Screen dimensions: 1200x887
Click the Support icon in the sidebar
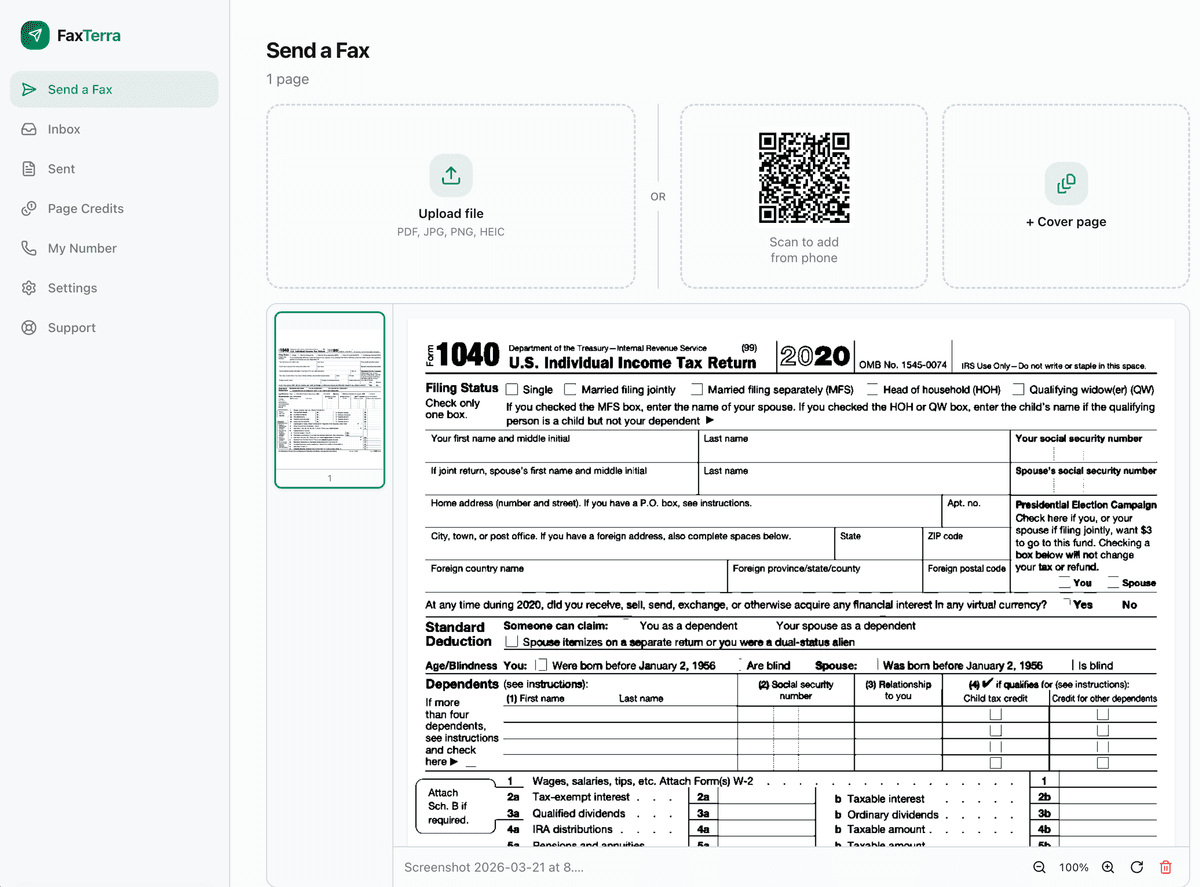pos(28,327)
